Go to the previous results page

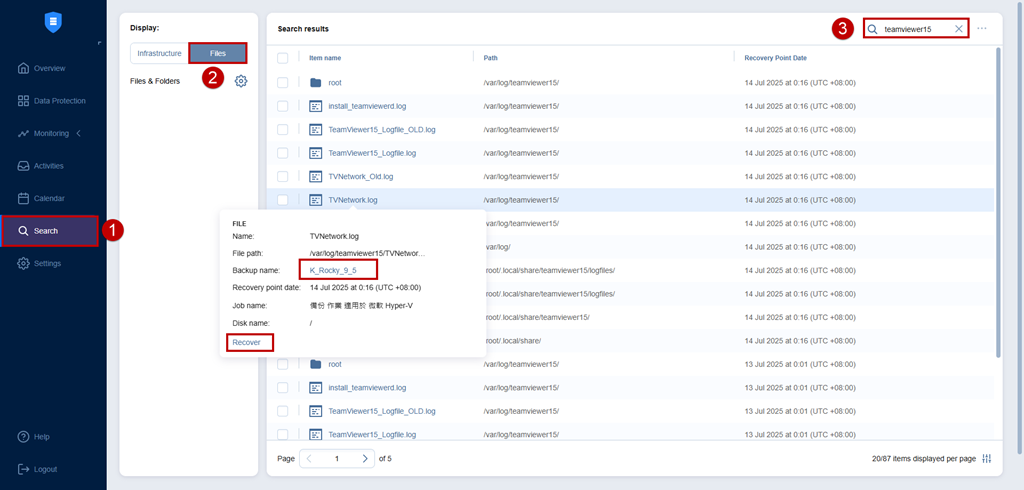[x=310, y=459]
